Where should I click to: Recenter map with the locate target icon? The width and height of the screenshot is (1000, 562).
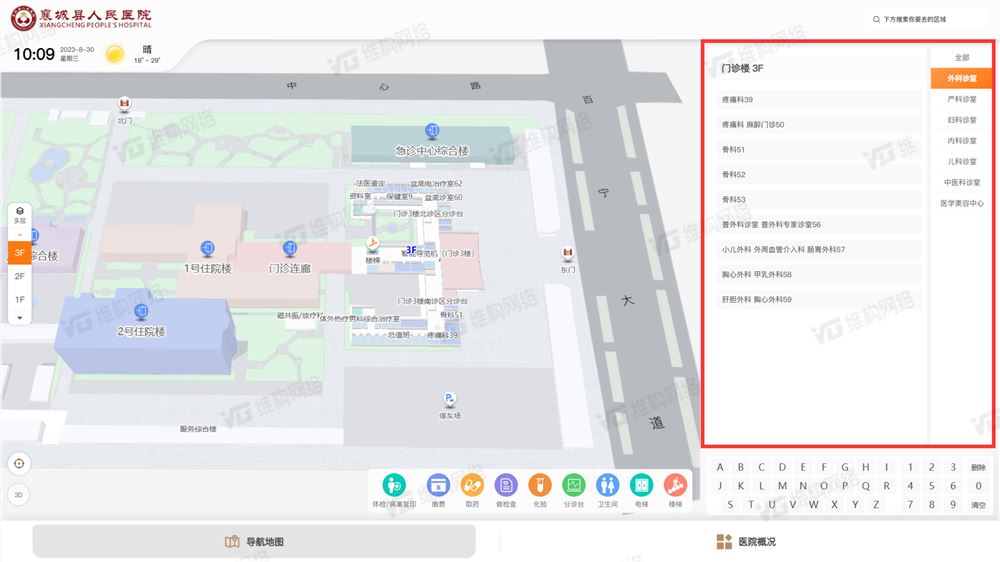click(19, 463)
